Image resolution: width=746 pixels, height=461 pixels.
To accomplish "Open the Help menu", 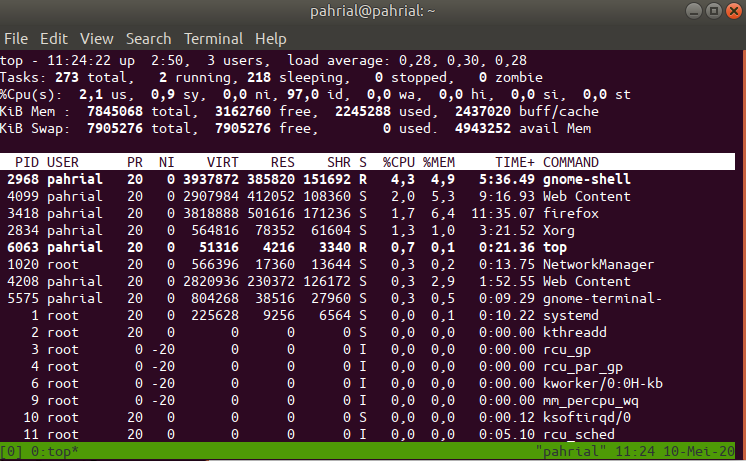I will coord(271,39).
